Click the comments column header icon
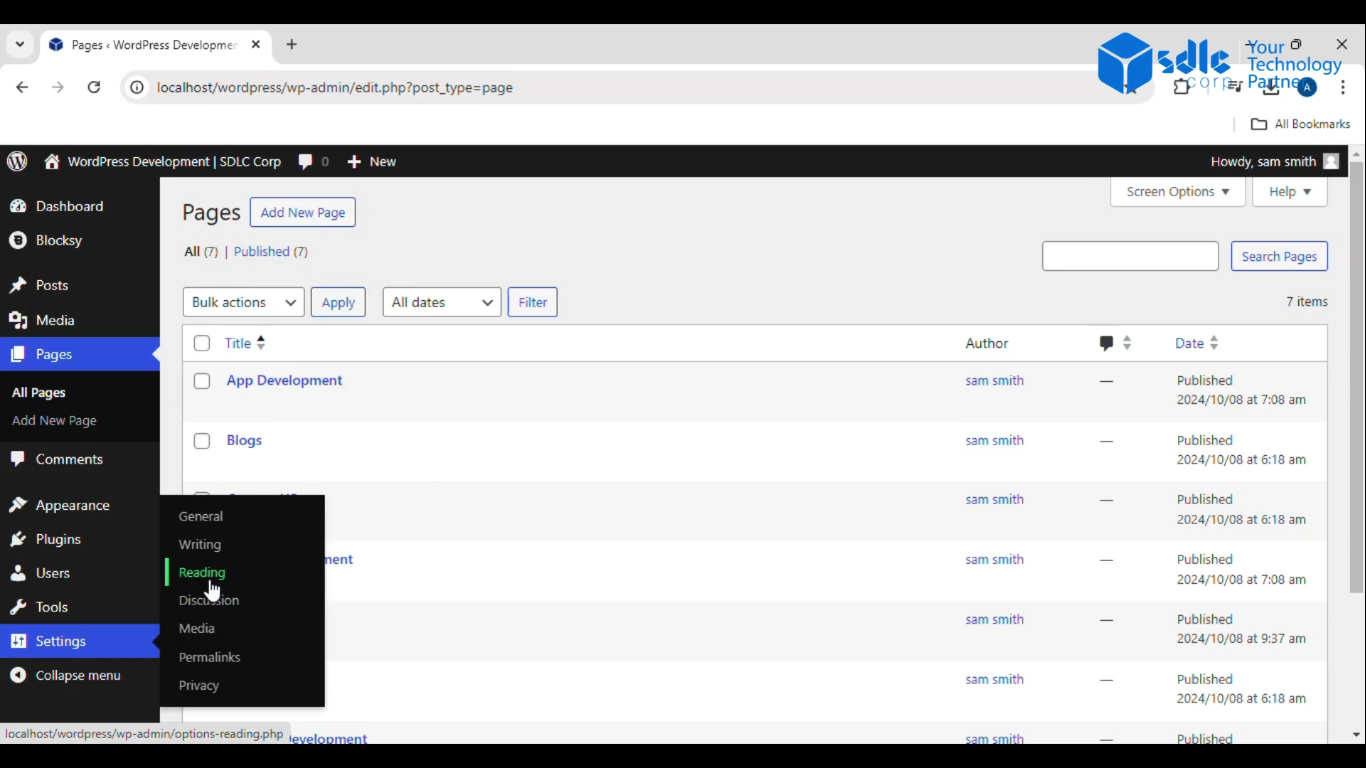The image size is (1366, 768). (x=1106, y=343)
